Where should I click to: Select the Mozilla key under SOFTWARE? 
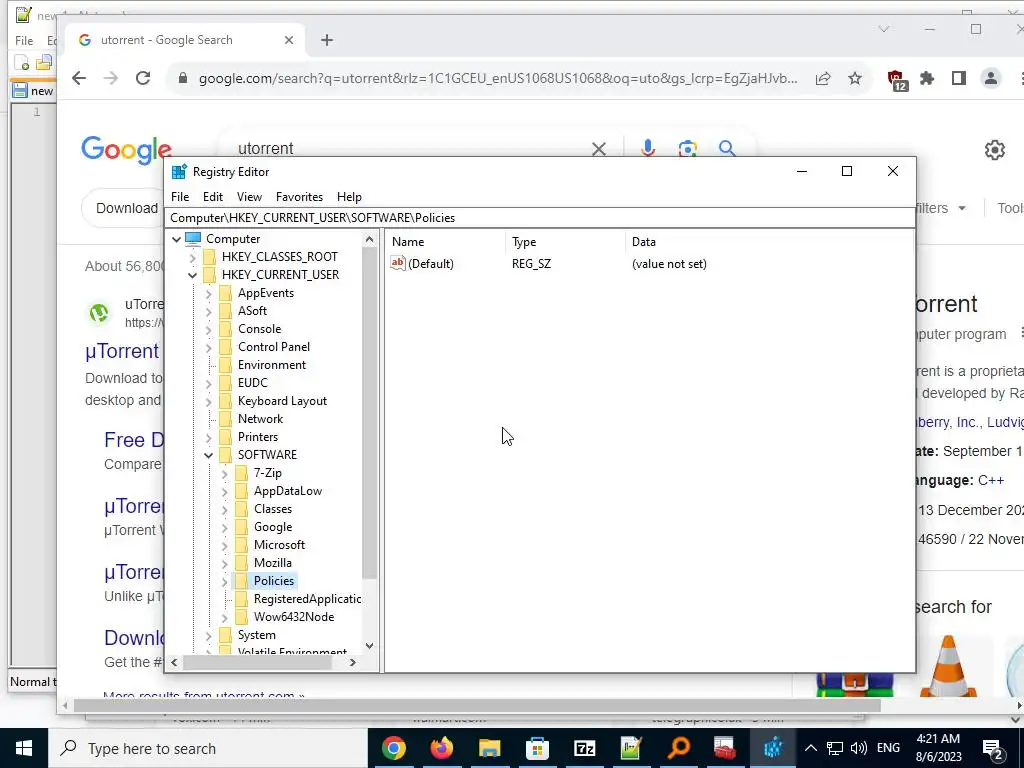(x=272, y=563)
